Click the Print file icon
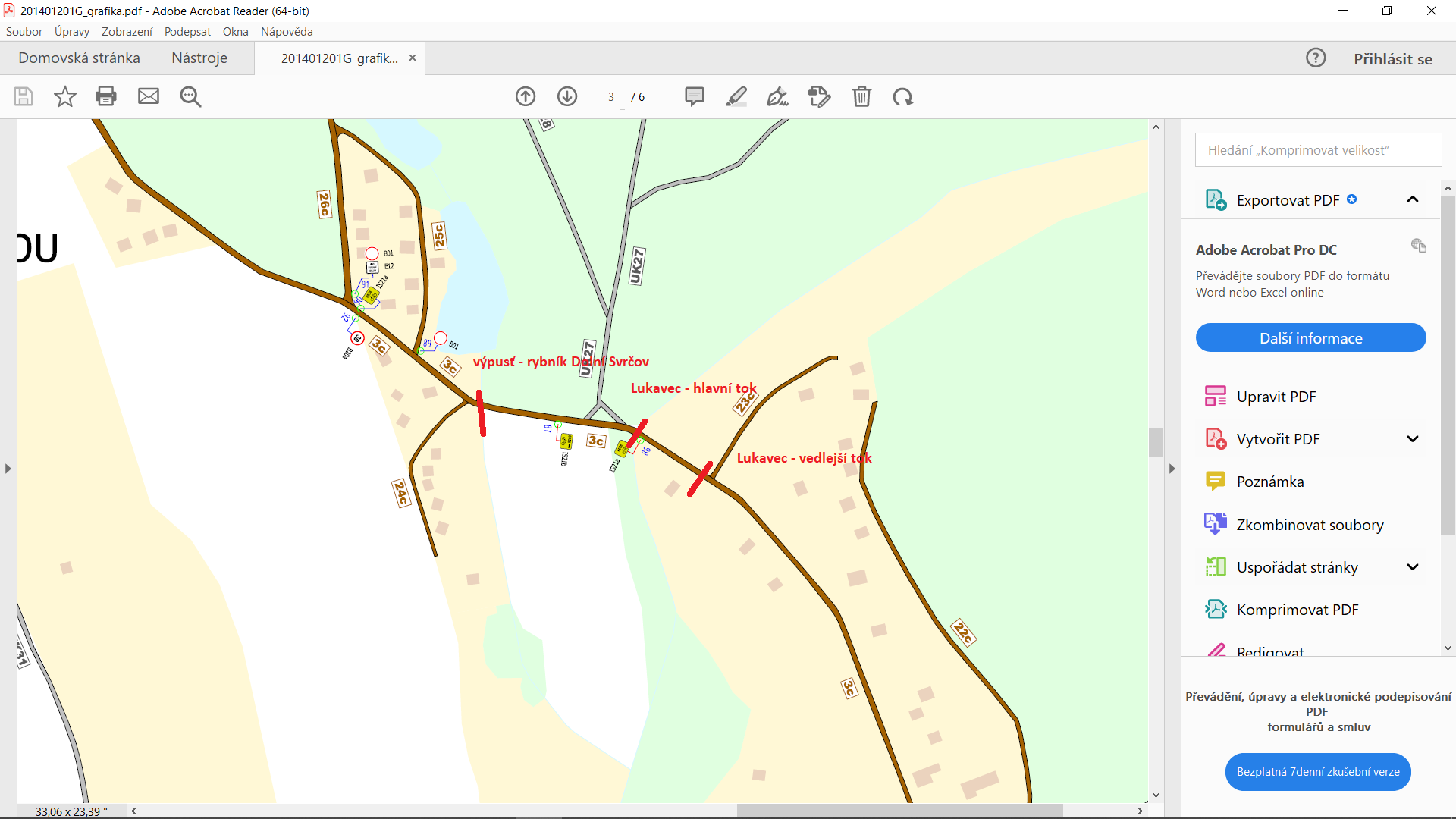The width and height of the screenshot is (1456, 819). pyautogui.click(x=106, y=96)
